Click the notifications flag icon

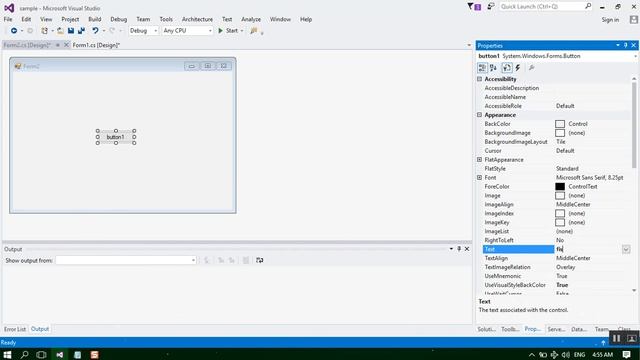pos(474,7)
